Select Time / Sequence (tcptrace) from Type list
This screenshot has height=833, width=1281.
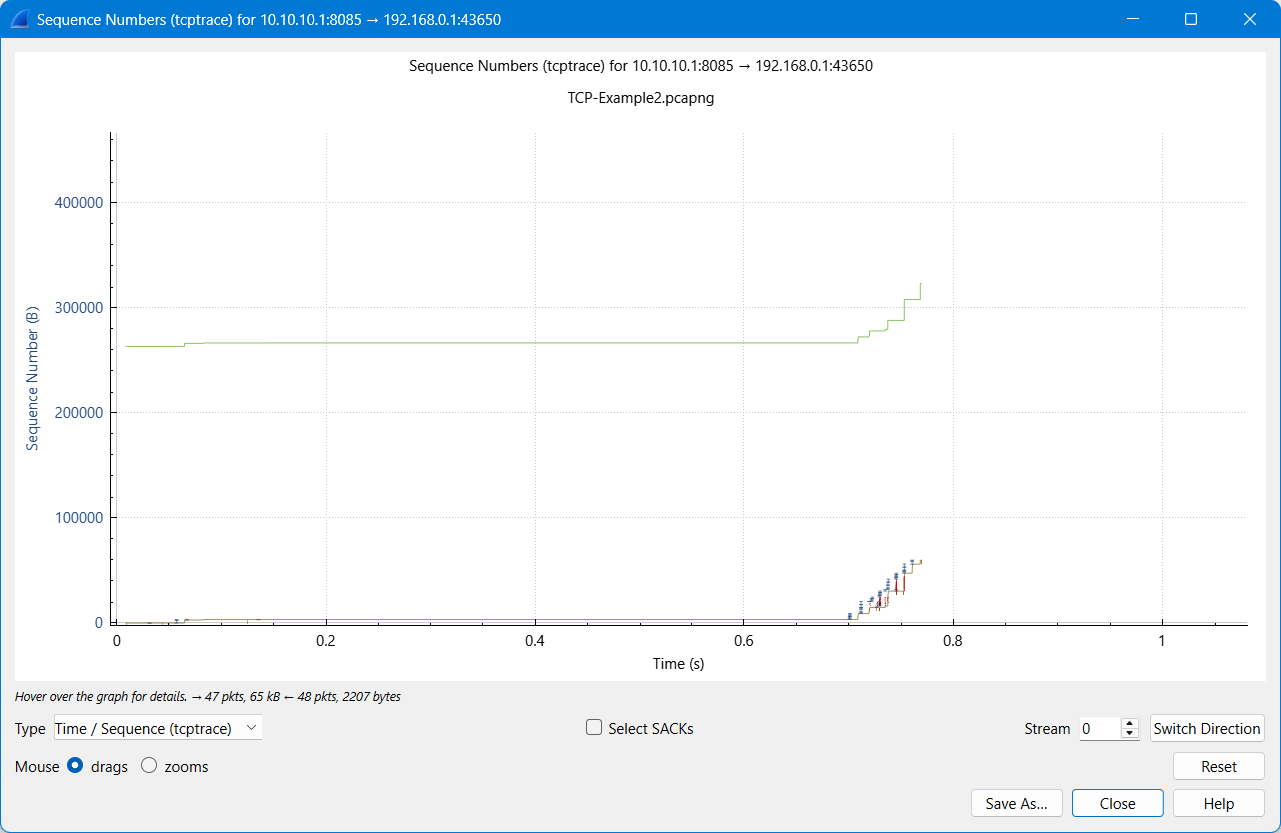tap(148, 728)
